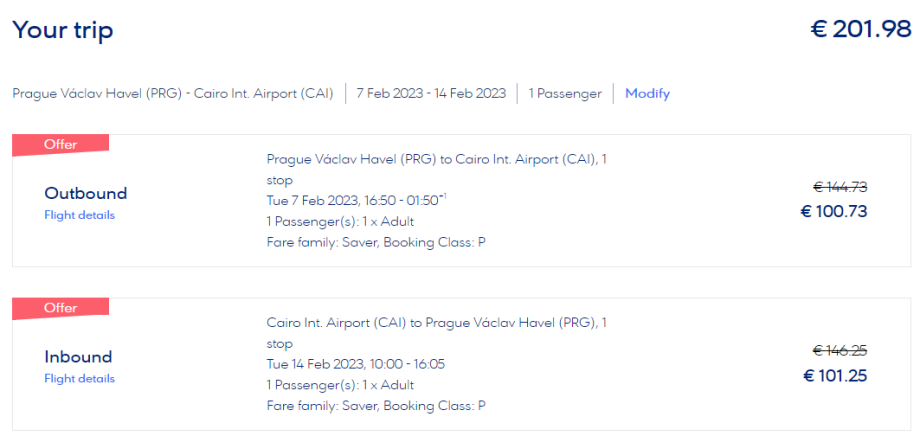Click the Inbound discounted price € 101.25

[x=834, y=376]
